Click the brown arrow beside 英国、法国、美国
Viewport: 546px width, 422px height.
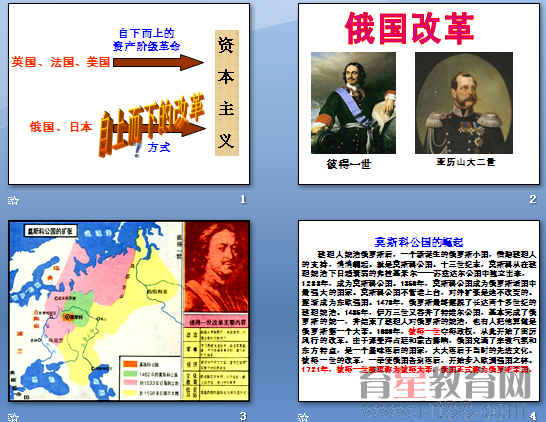(x=158, y=62)
